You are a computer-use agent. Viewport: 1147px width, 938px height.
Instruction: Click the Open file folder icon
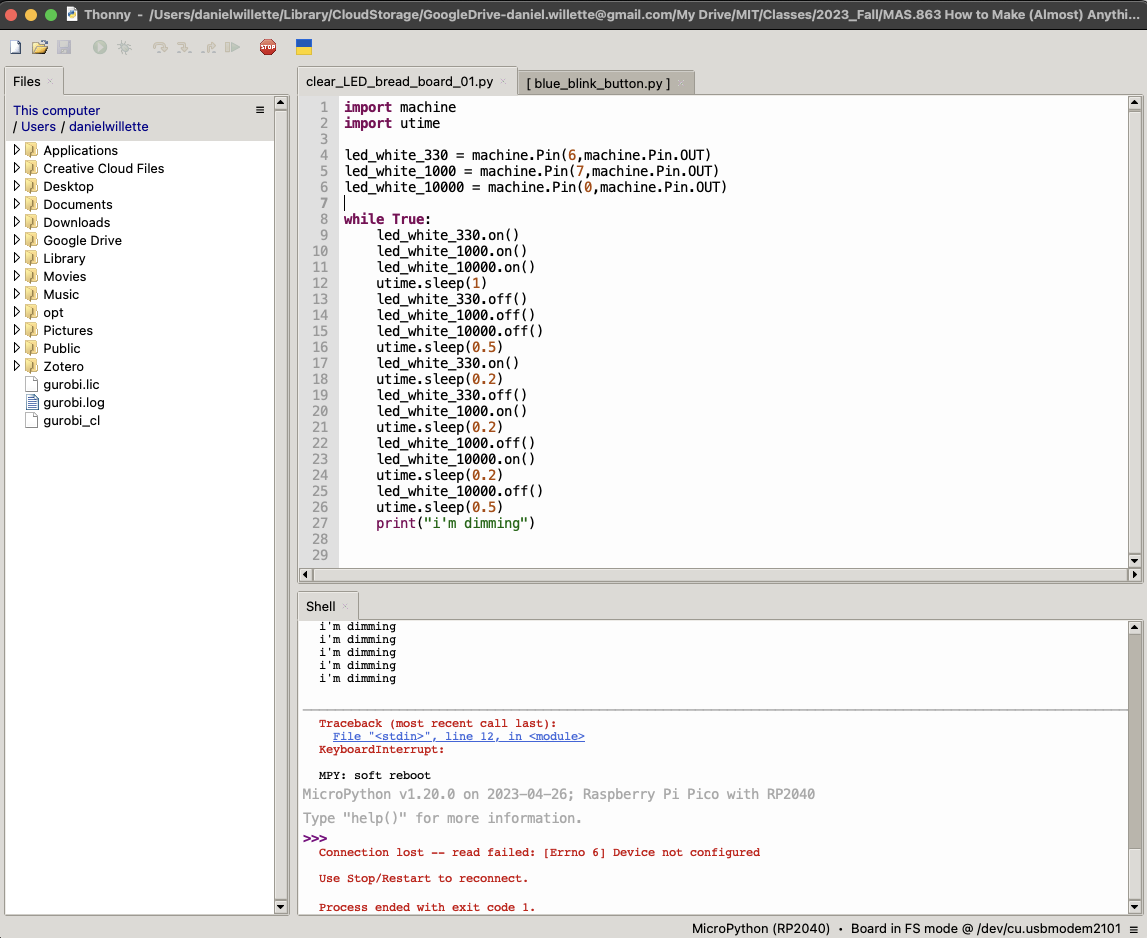[x=39, y=47]
